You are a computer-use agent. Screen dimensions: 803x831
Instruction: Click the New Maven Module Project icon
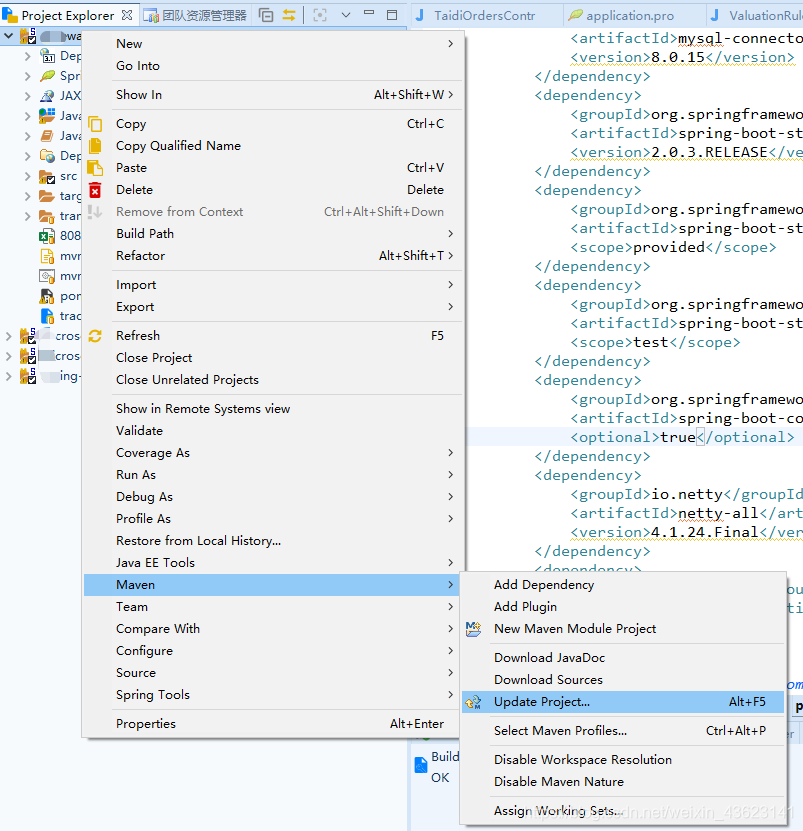pyautogui.click(x=473, y=629)
